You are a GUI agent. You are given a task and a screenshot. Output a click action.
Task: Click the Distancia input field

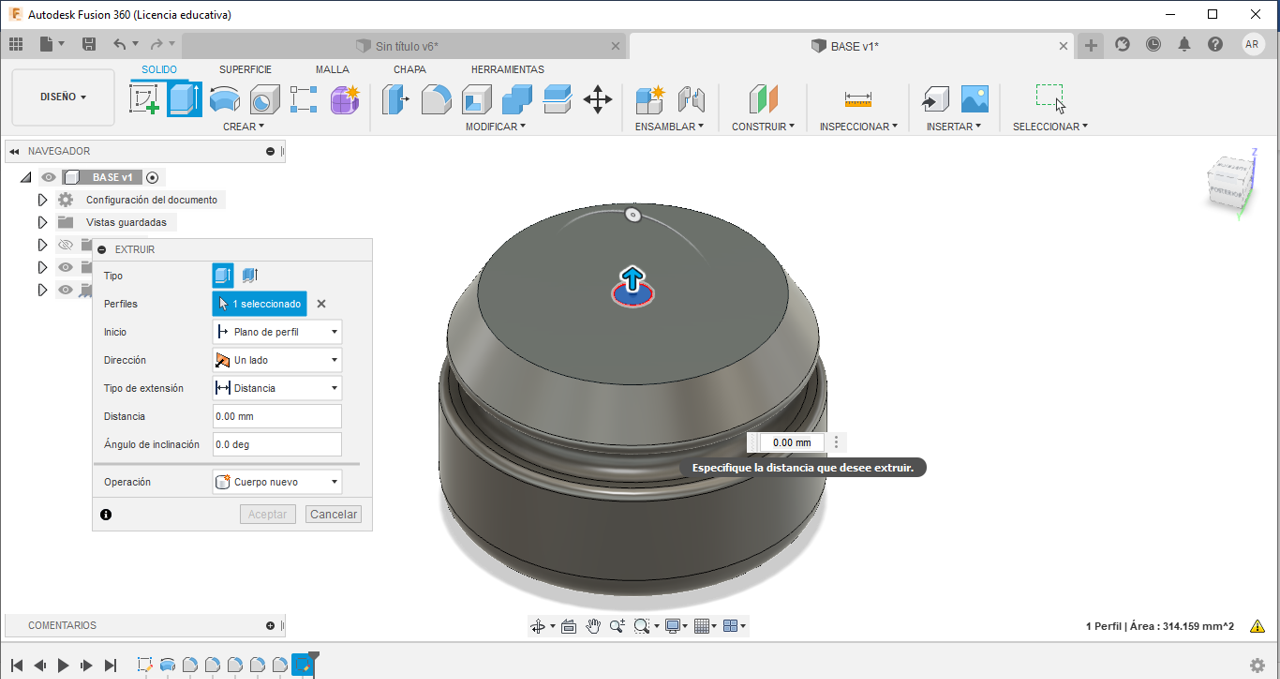(x=277, y=416)
